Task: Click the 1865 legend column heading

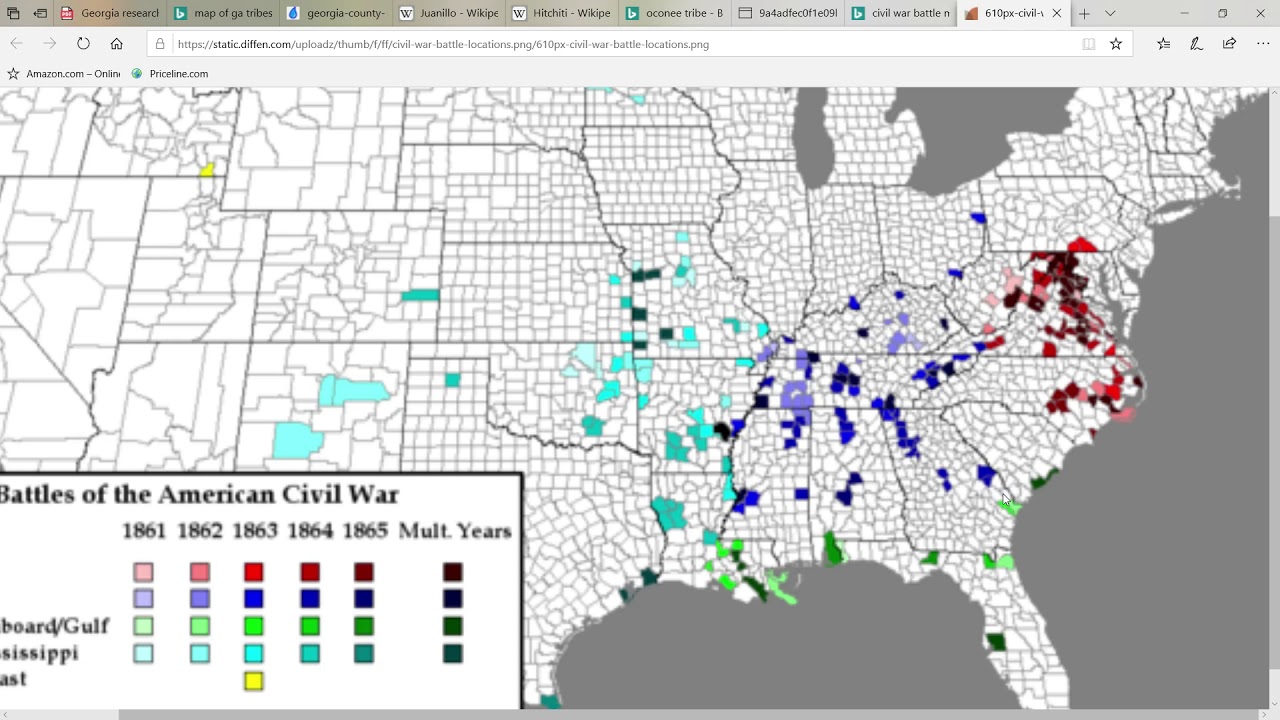Action: (364, 531)
